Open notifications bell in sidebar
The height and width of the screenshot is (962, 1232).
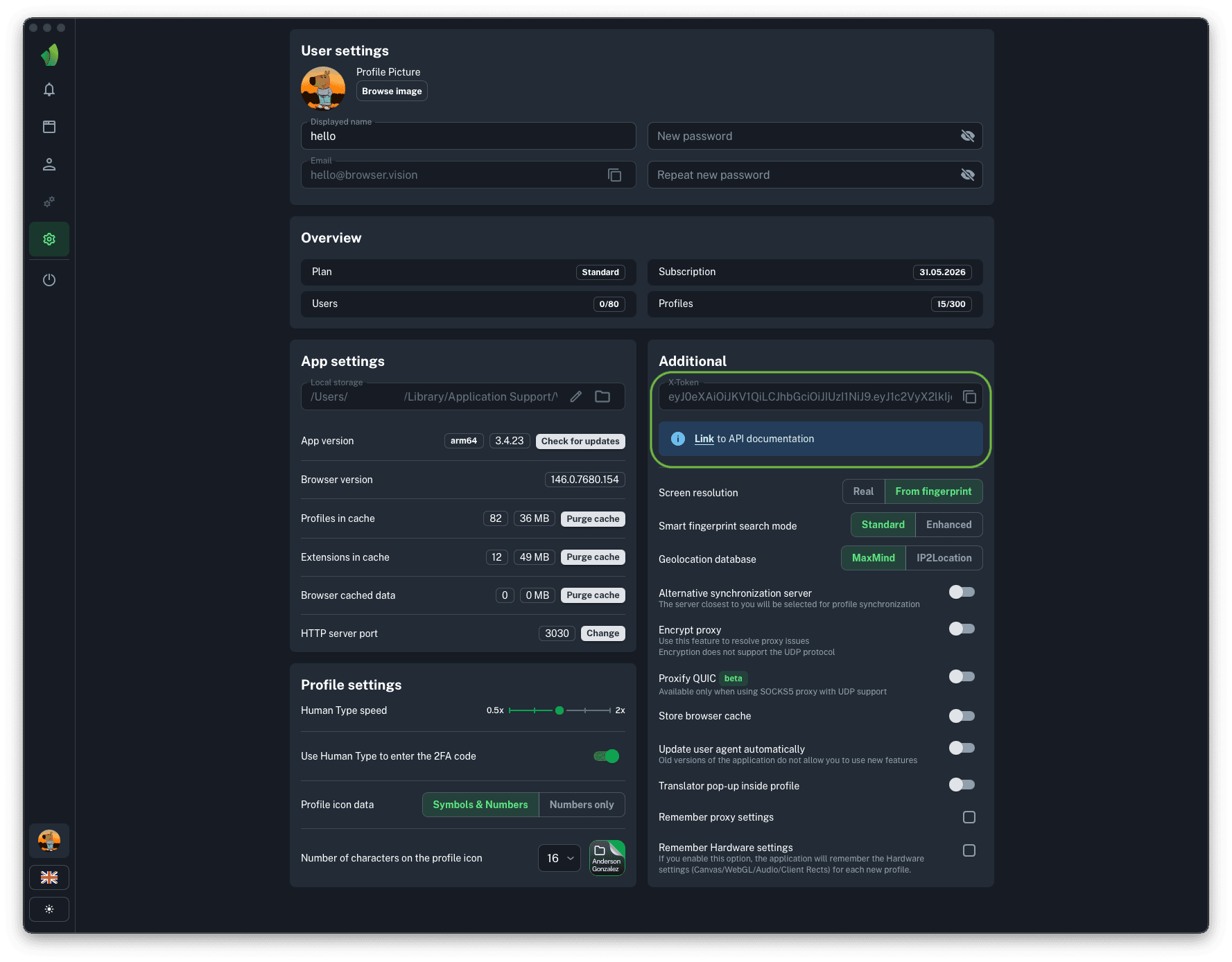[49, 89]
